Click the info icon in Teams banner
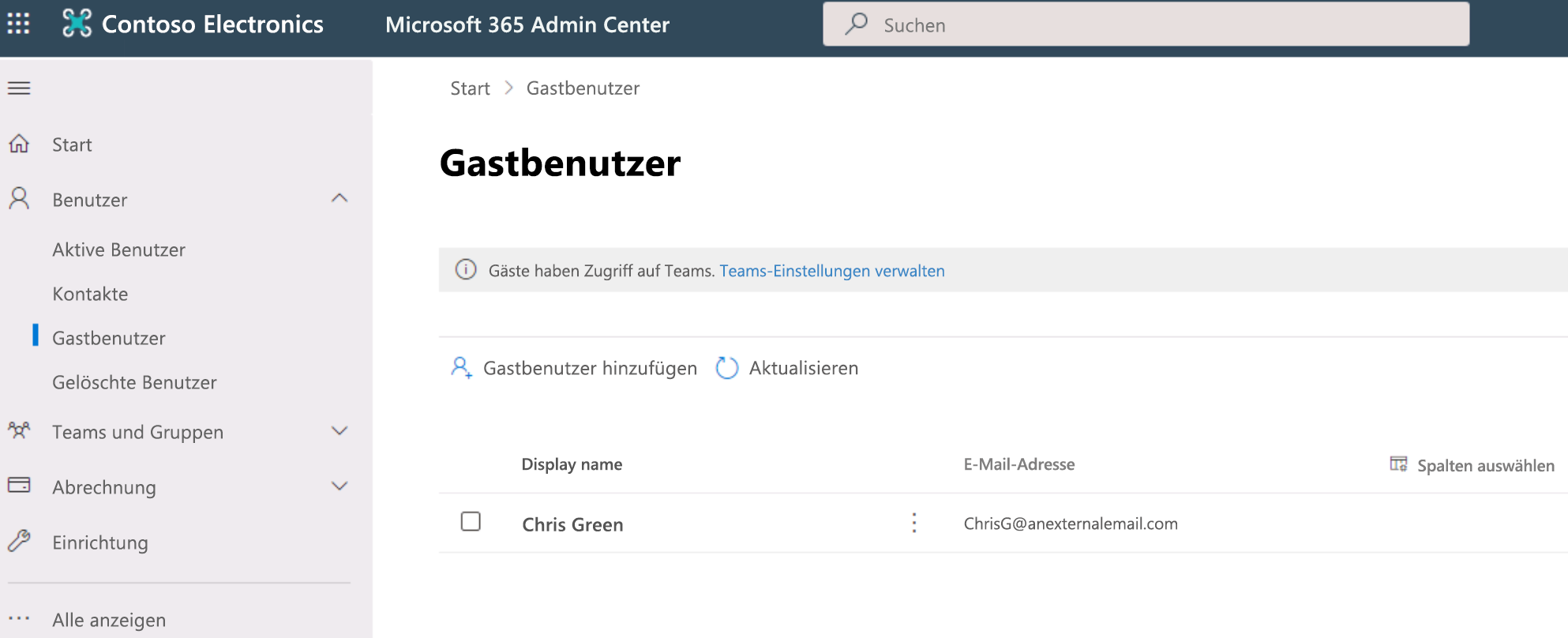The width and height of the screenshot is (1568, 638). coord(466,269)
